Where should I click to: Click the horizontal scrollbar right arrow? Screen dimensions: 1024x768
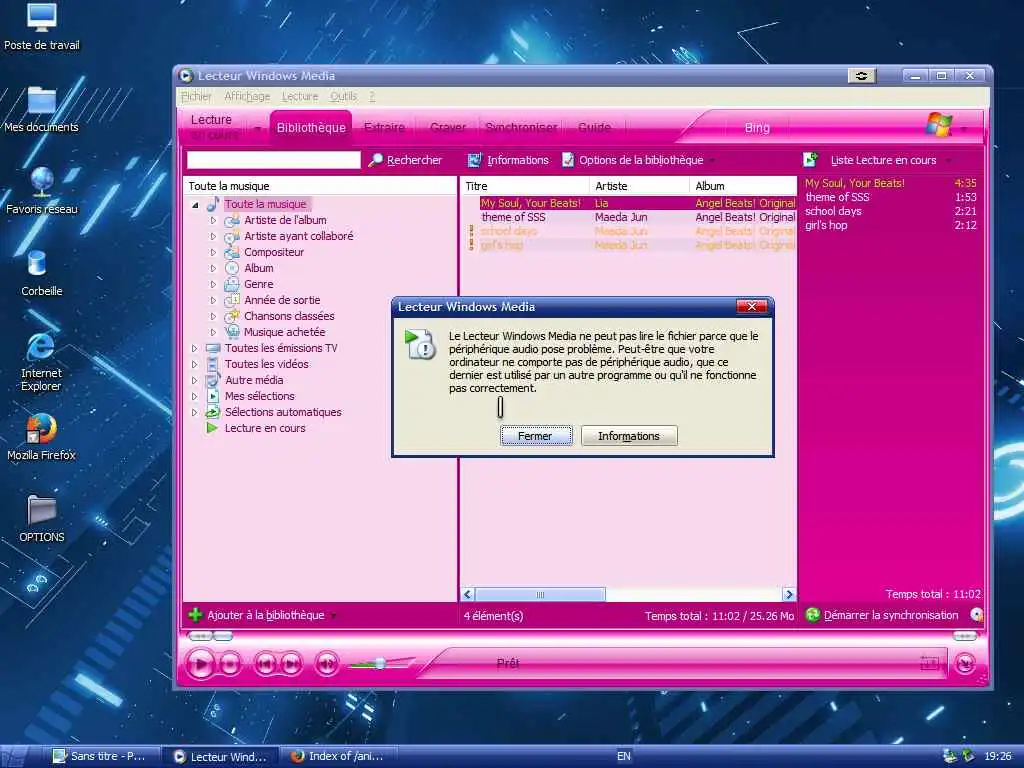point(789,594)
